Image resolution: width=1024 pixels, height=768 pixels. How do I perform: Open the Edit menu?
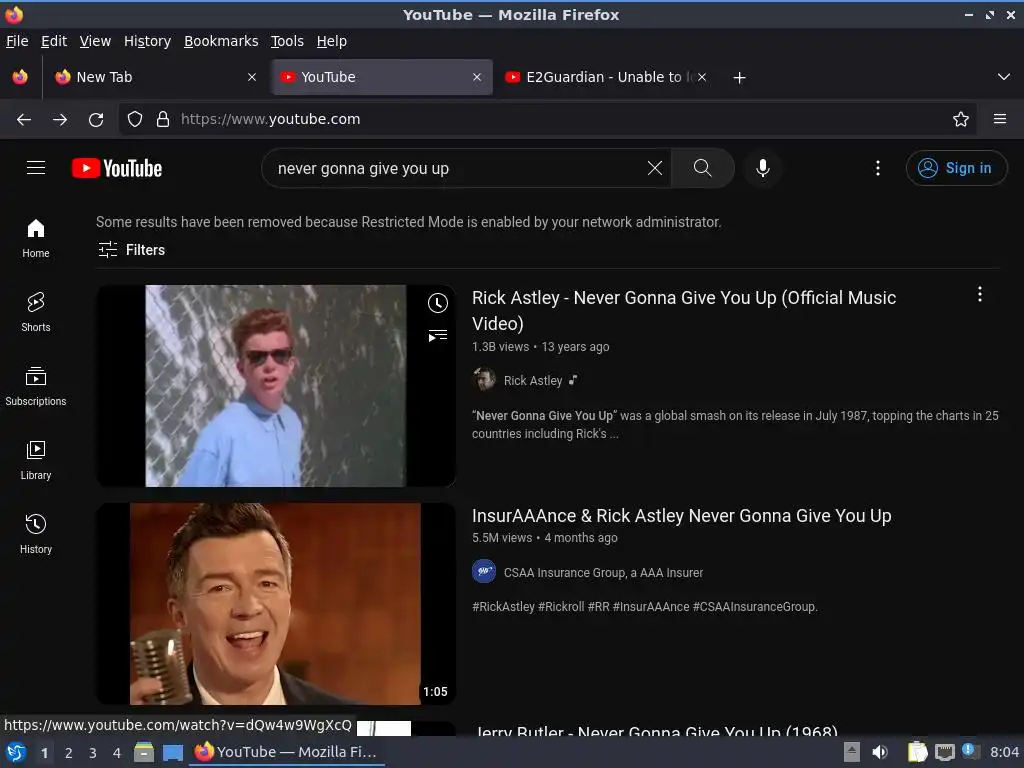point(54,41)
